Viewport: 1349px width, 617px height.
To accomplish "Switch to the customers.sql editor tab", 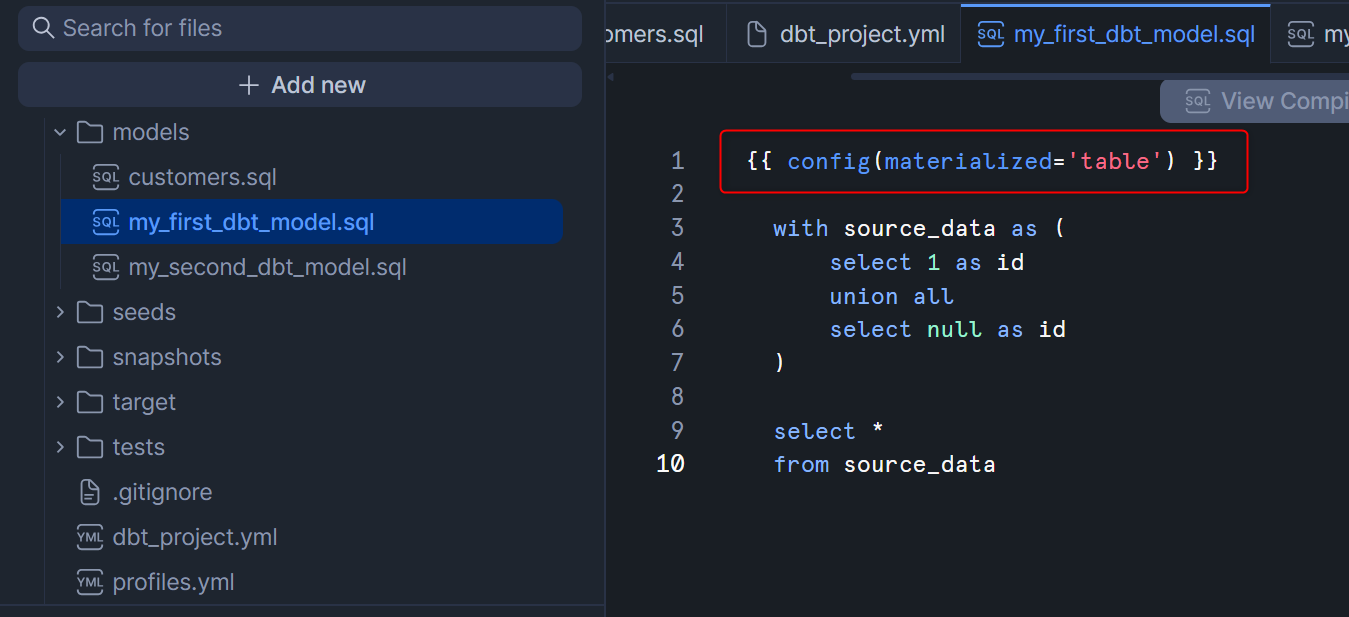I will [665, 35].
